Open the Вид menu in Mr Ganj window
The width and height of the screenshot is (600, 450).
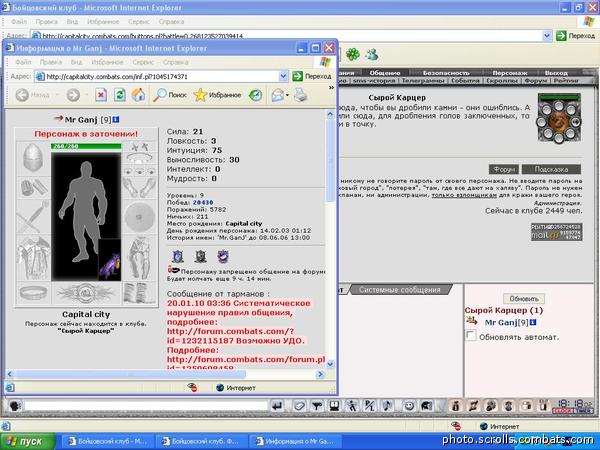[76, 62]
